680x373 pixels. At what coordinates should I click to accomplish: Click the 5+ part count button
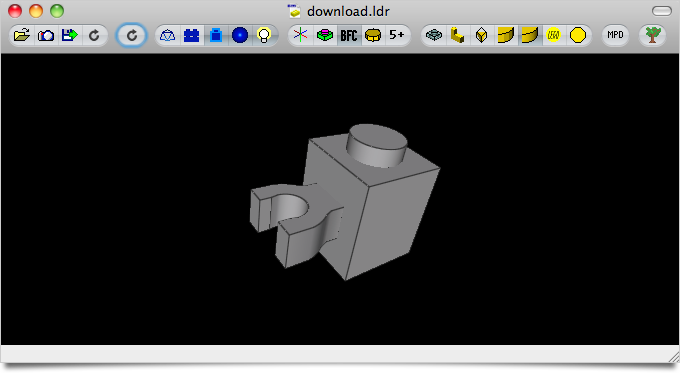pyautogui.click(x=397, y=35)
